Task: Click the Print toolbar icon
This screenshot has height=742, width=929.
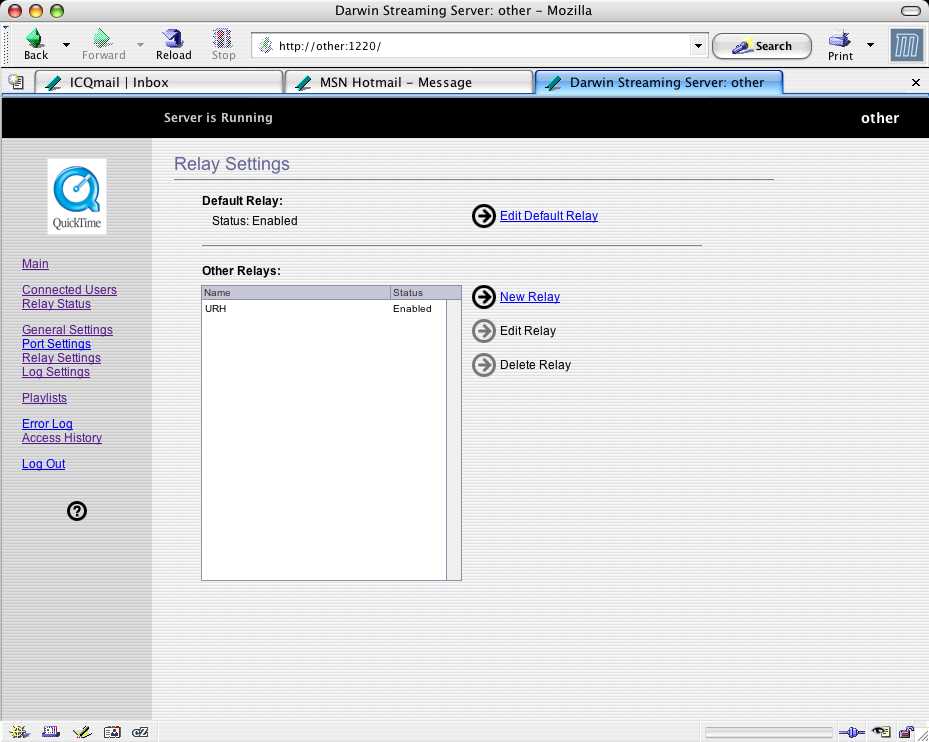Action: [840, 44]
